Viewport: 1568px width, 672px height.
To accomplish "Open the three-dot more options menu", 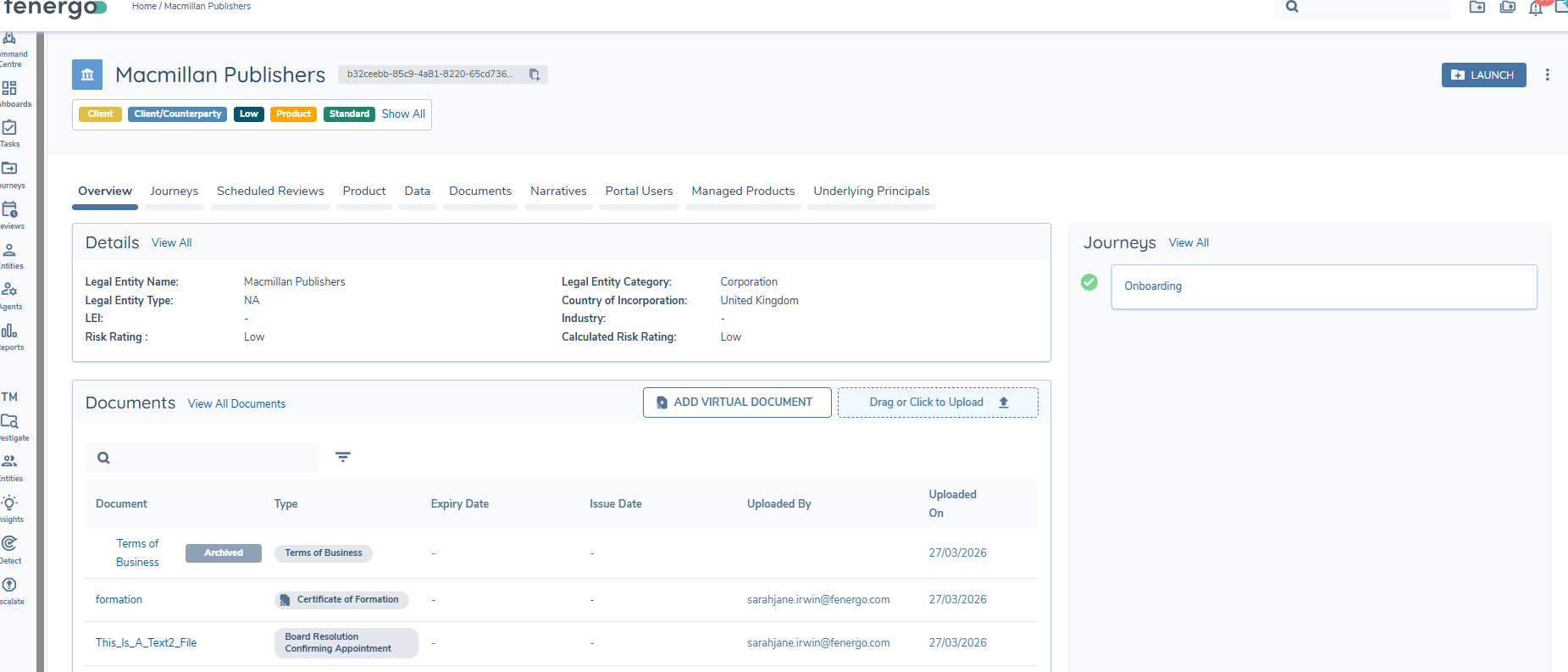I will [x=1548, y=75].
